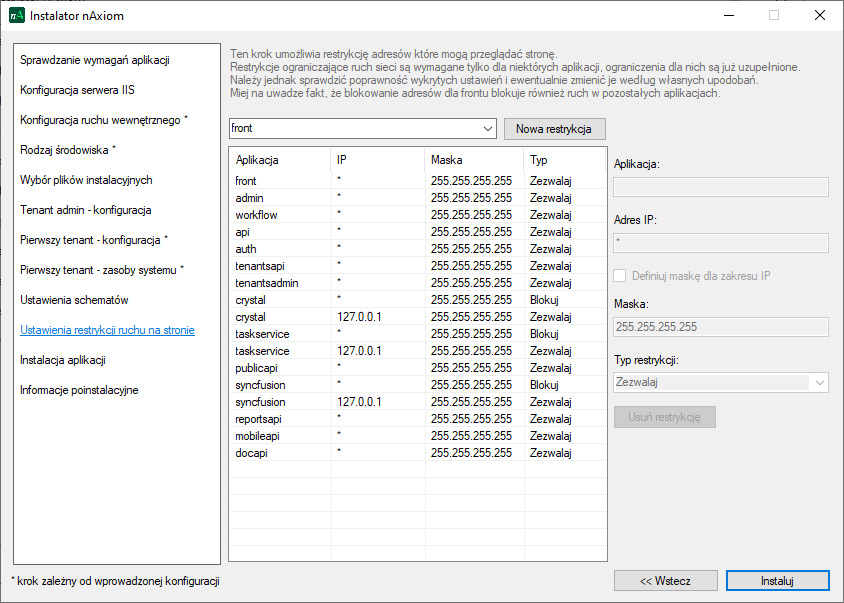Open Konfiguracja ruchu wewnętrznego step

click(104, 120)
